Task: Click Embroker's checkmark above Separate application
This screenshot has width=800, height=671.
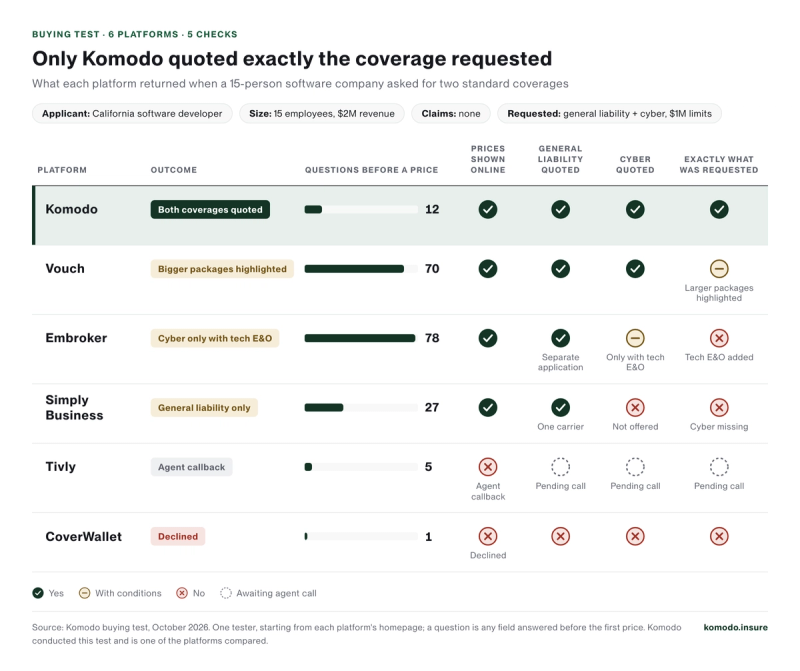Action: 560,338
